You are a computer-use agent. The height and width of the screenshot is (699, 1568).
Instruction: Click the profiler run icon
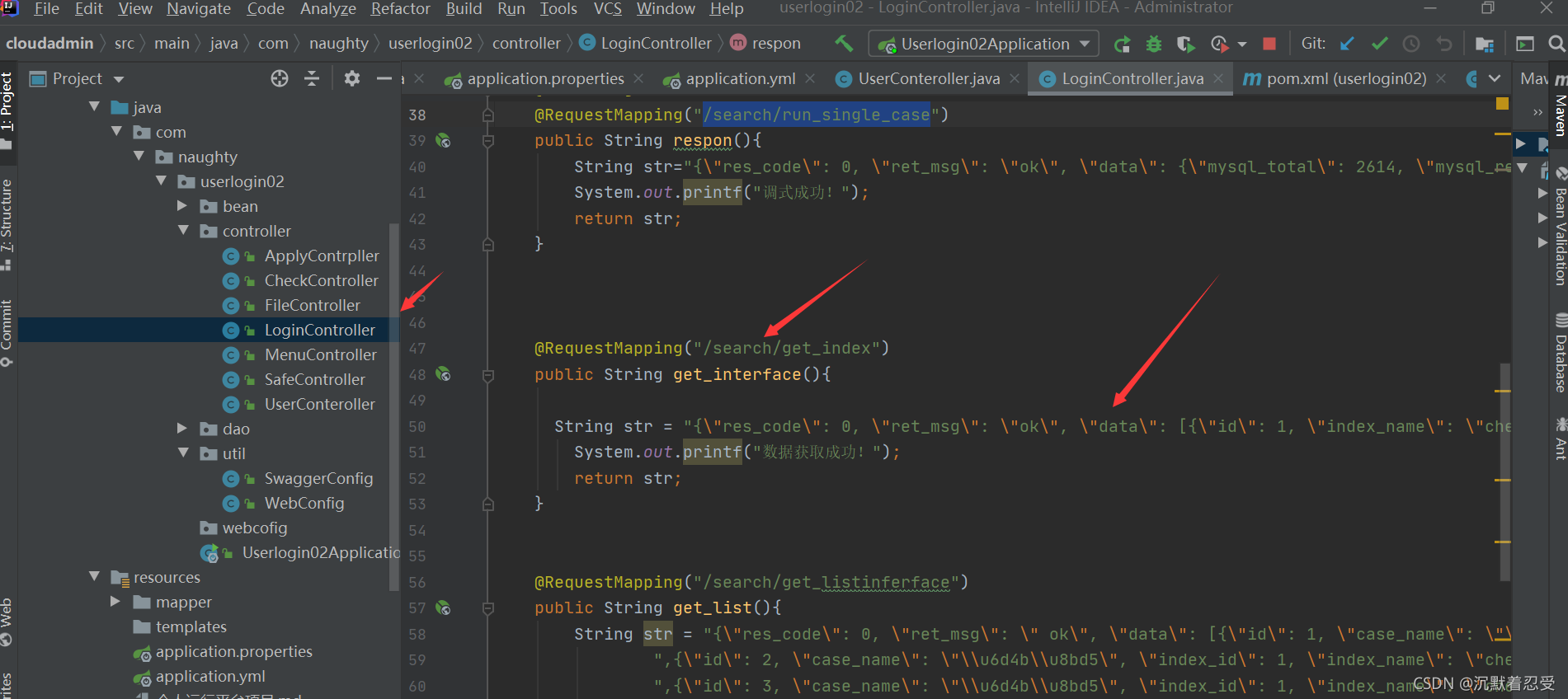click(1219, 44)
